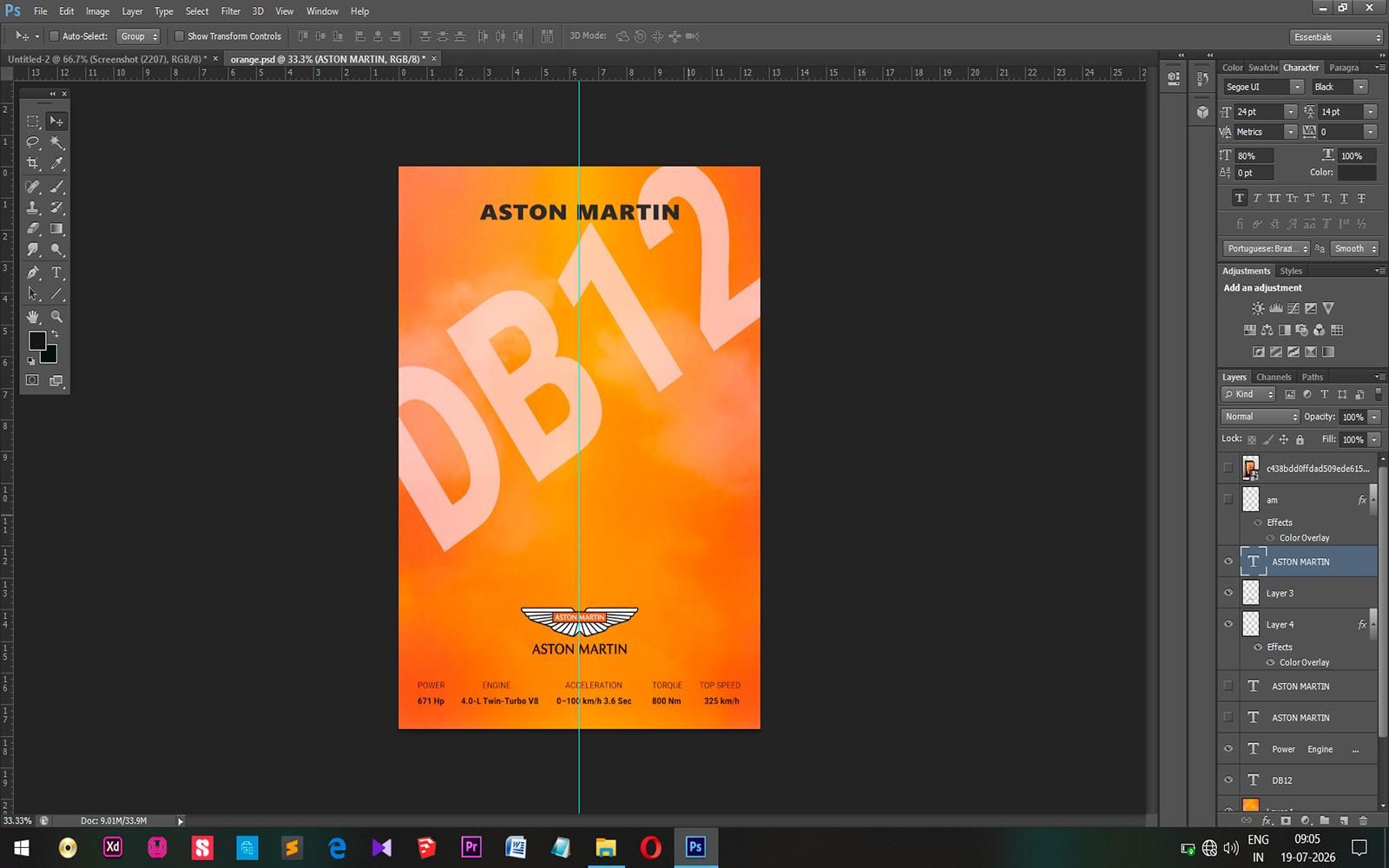Select the Pen tool

pyautogui.click(x=33, y=273)
